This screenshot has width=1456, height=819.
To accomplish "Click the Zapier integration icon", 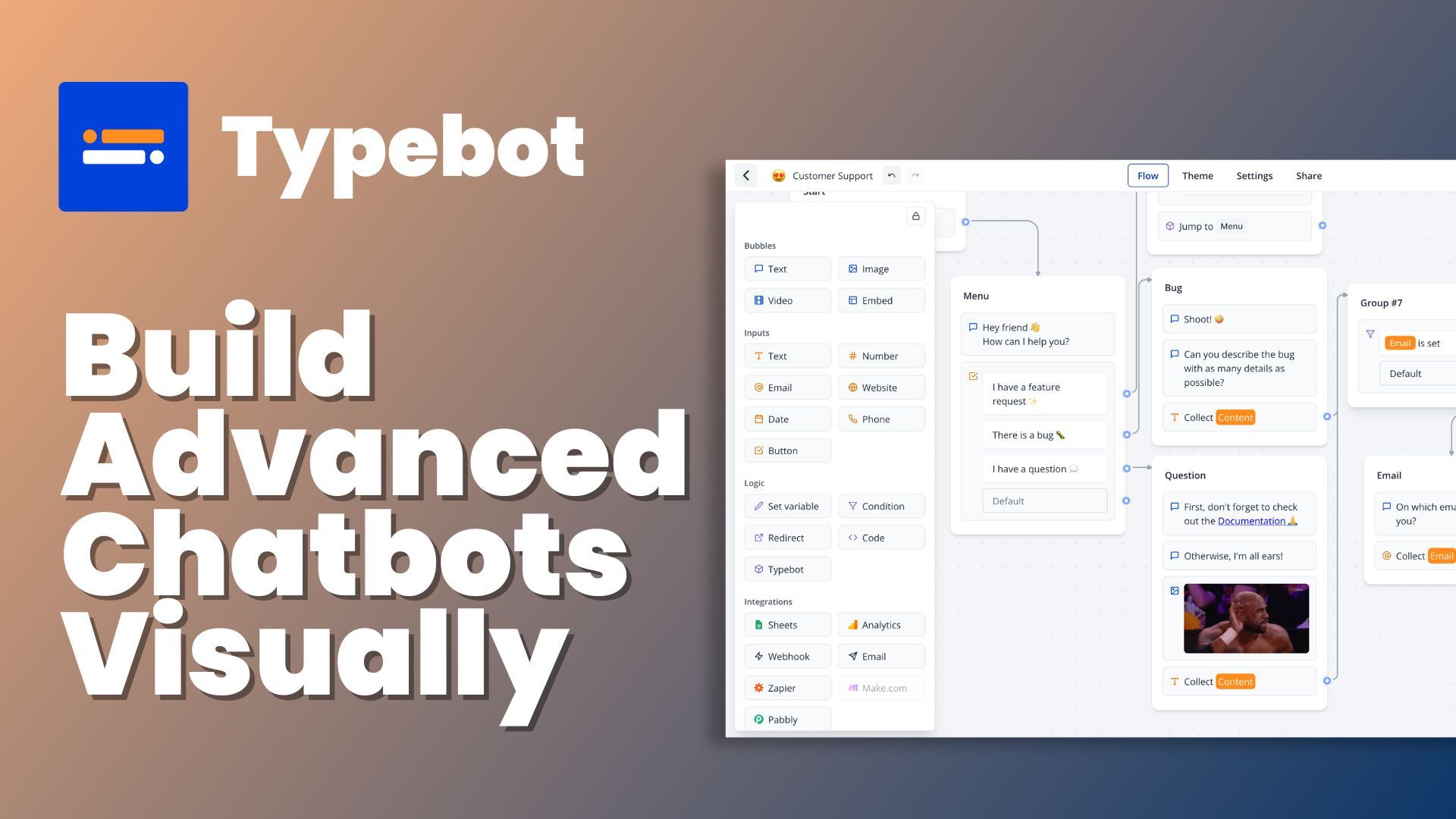I will pos(758,687).
